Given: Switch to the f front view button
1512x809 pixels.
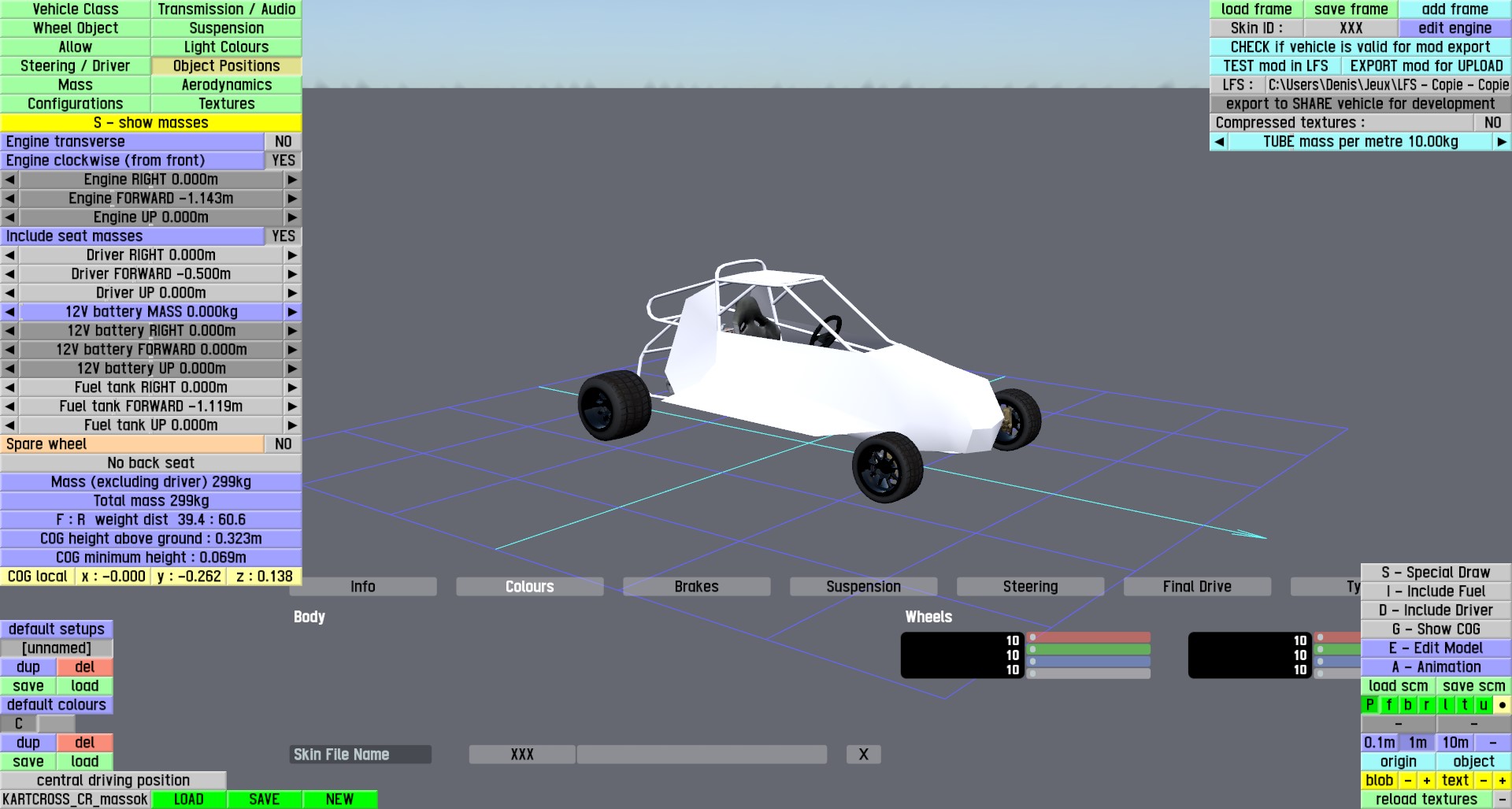Looking at the screenshot, I should point(1388,705).
